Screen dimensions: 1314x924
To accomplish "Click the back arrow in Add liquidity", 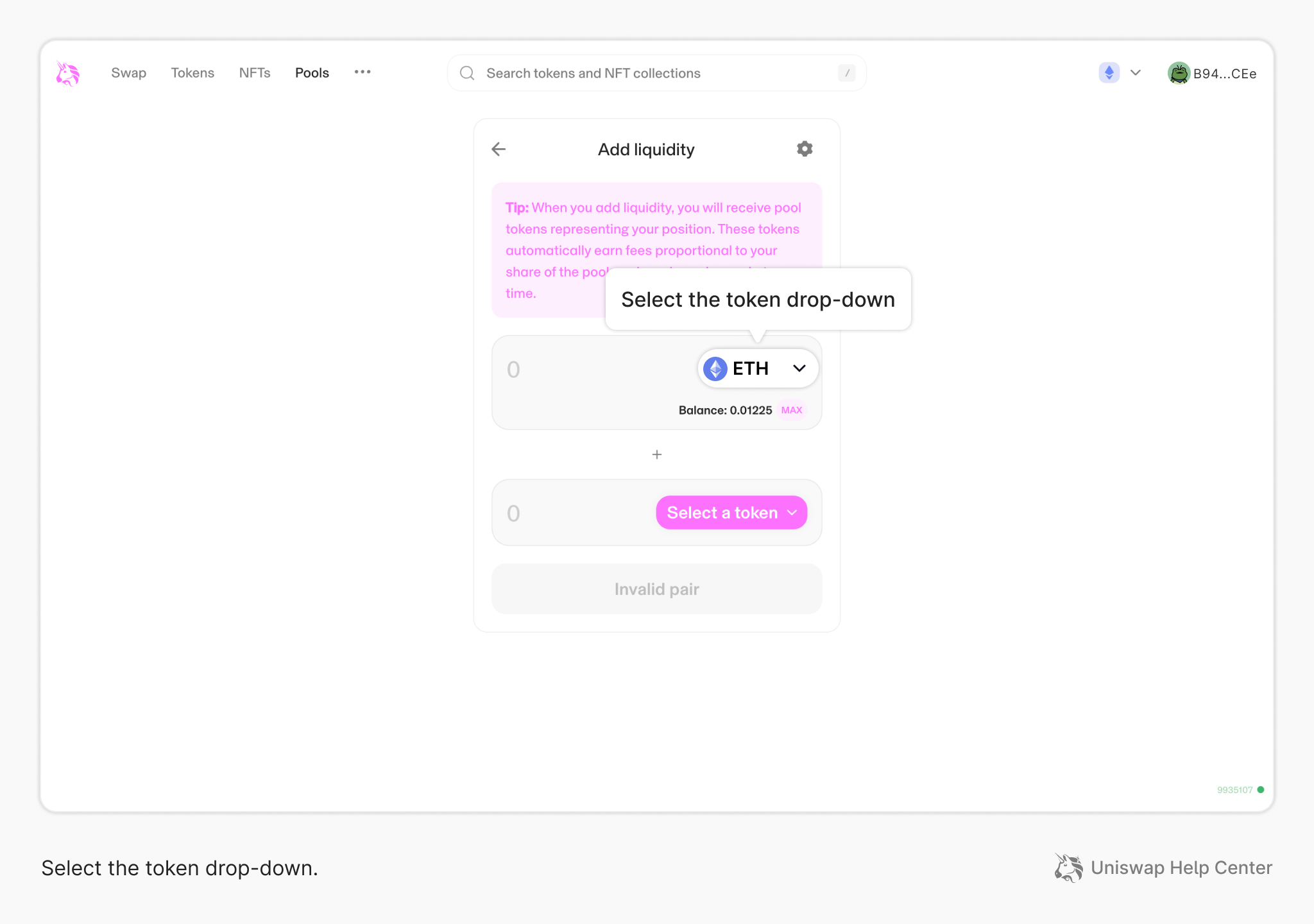I will click(499, 149).
